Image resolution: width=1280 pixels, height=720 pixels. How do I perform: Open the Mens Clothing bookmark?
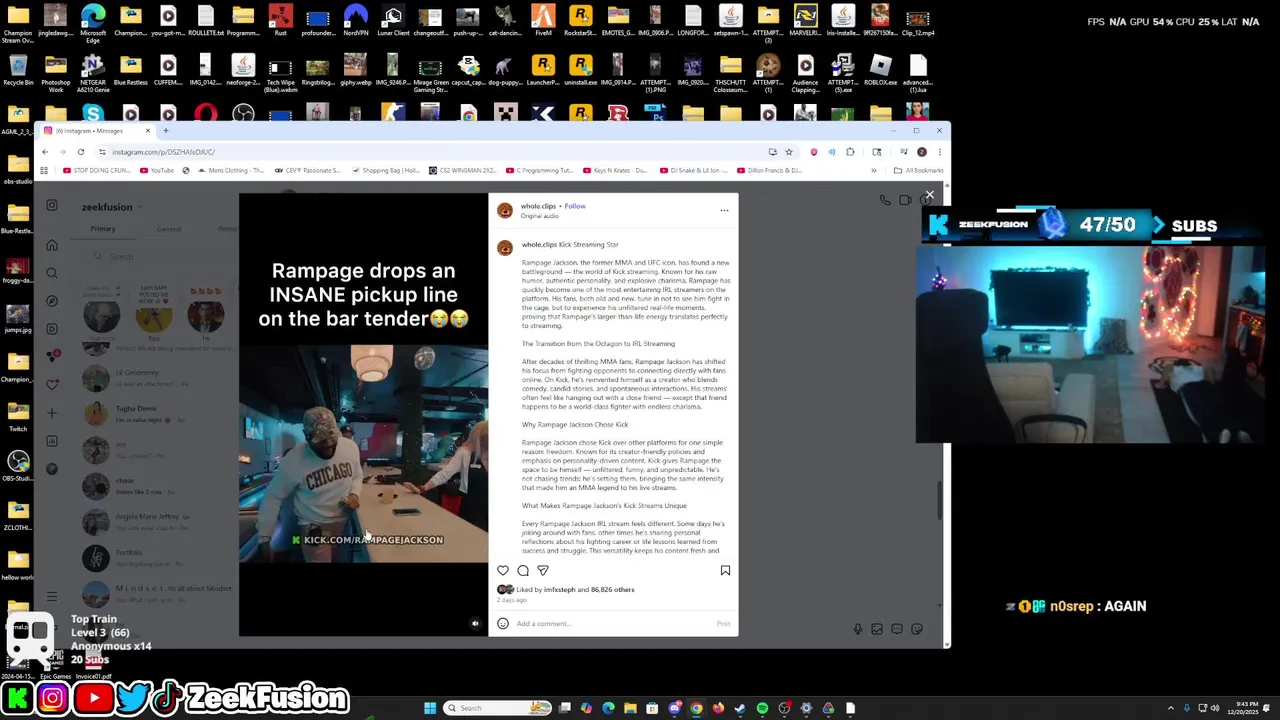pyautogui.click(x=231, y=171)
